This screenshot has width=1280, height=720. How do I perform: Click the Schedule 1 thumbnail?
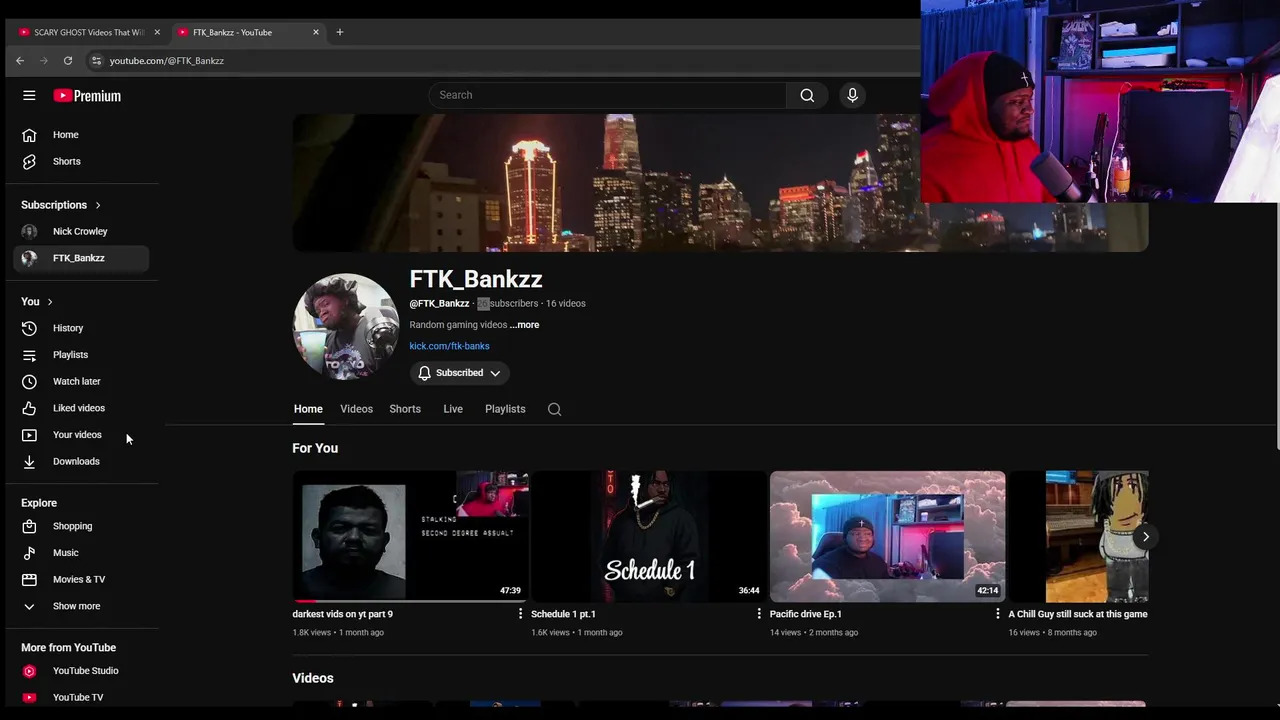[x=649, y=536]
